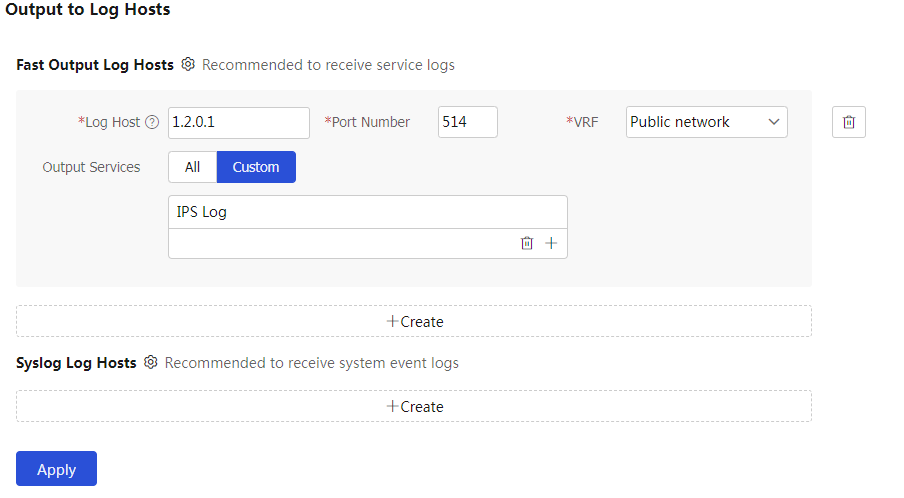
Task: Open Fast Output Log Hosts settings gear
Action: click(188, 64)
